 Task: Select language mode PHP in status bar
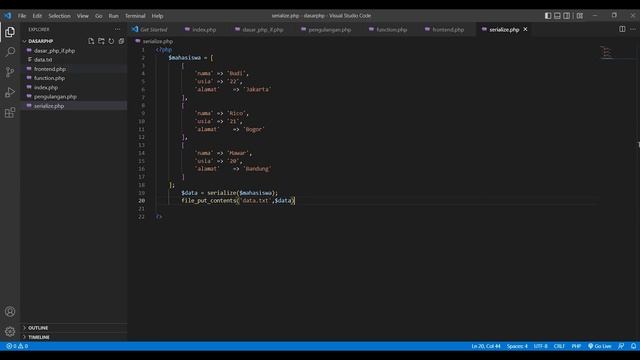[x=576, y=346]
